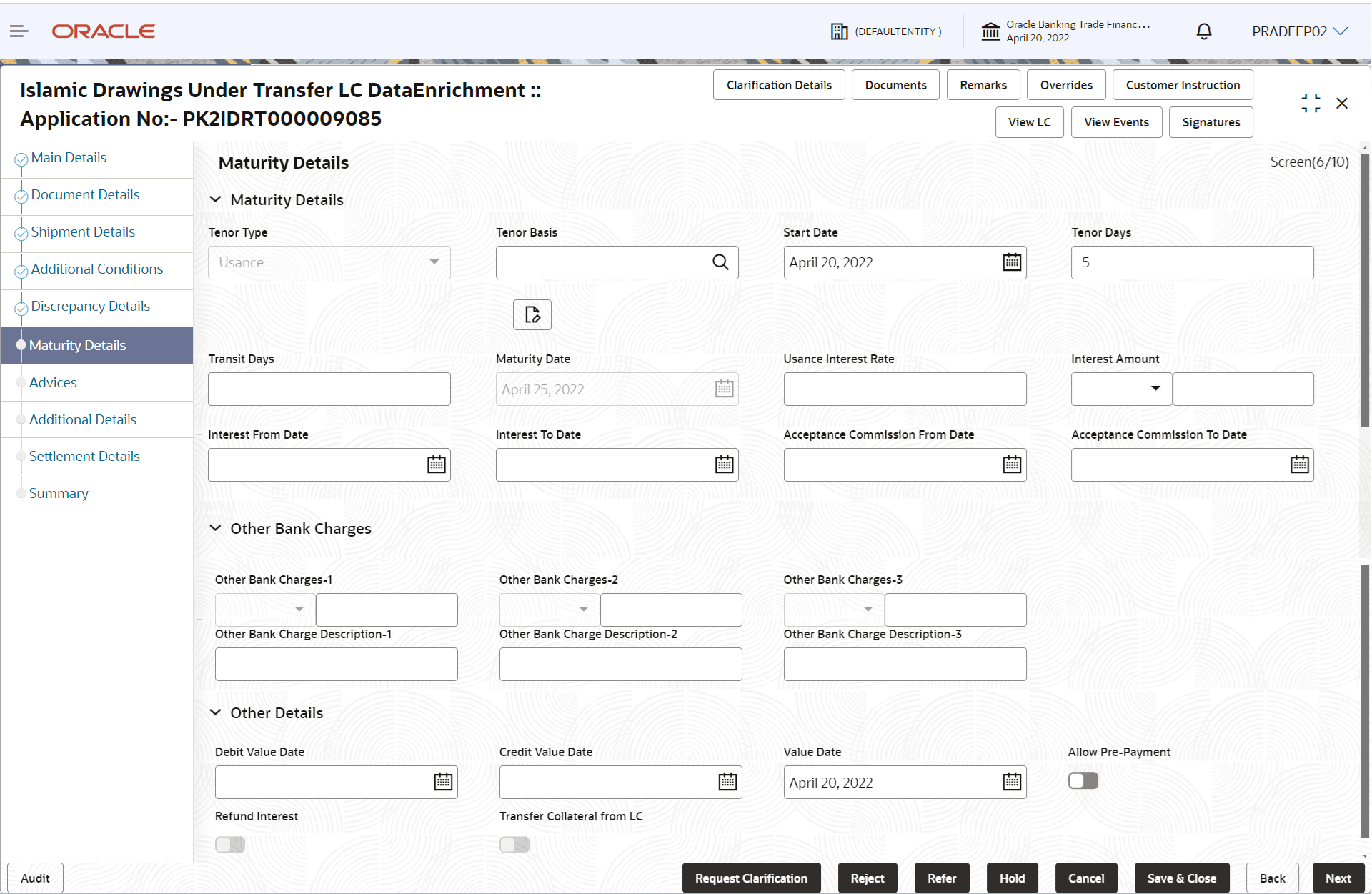Open the Debit Value Date calendar picker

click(x=443, y=782)
